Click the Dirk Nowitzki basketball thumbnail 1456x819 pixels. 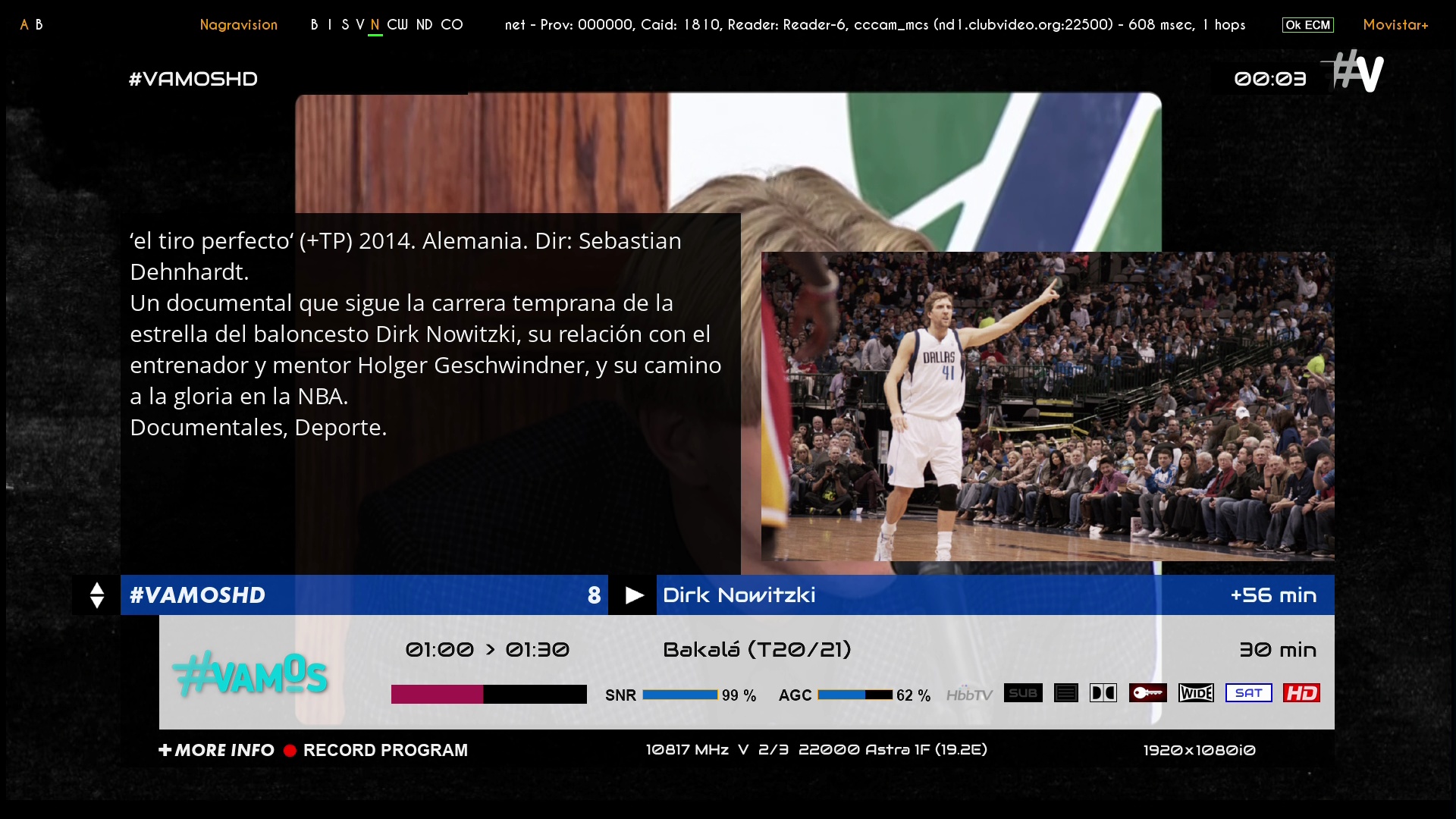1047,406
